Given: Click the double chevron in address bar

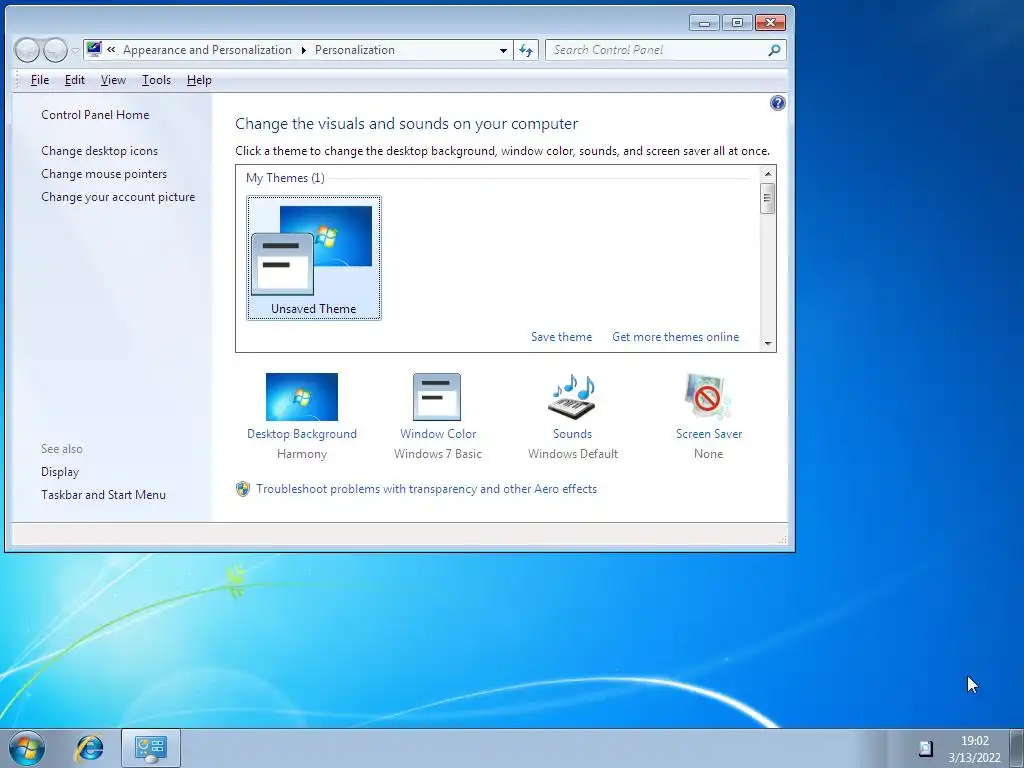Looking at the screenshot, I should point(111,50).
